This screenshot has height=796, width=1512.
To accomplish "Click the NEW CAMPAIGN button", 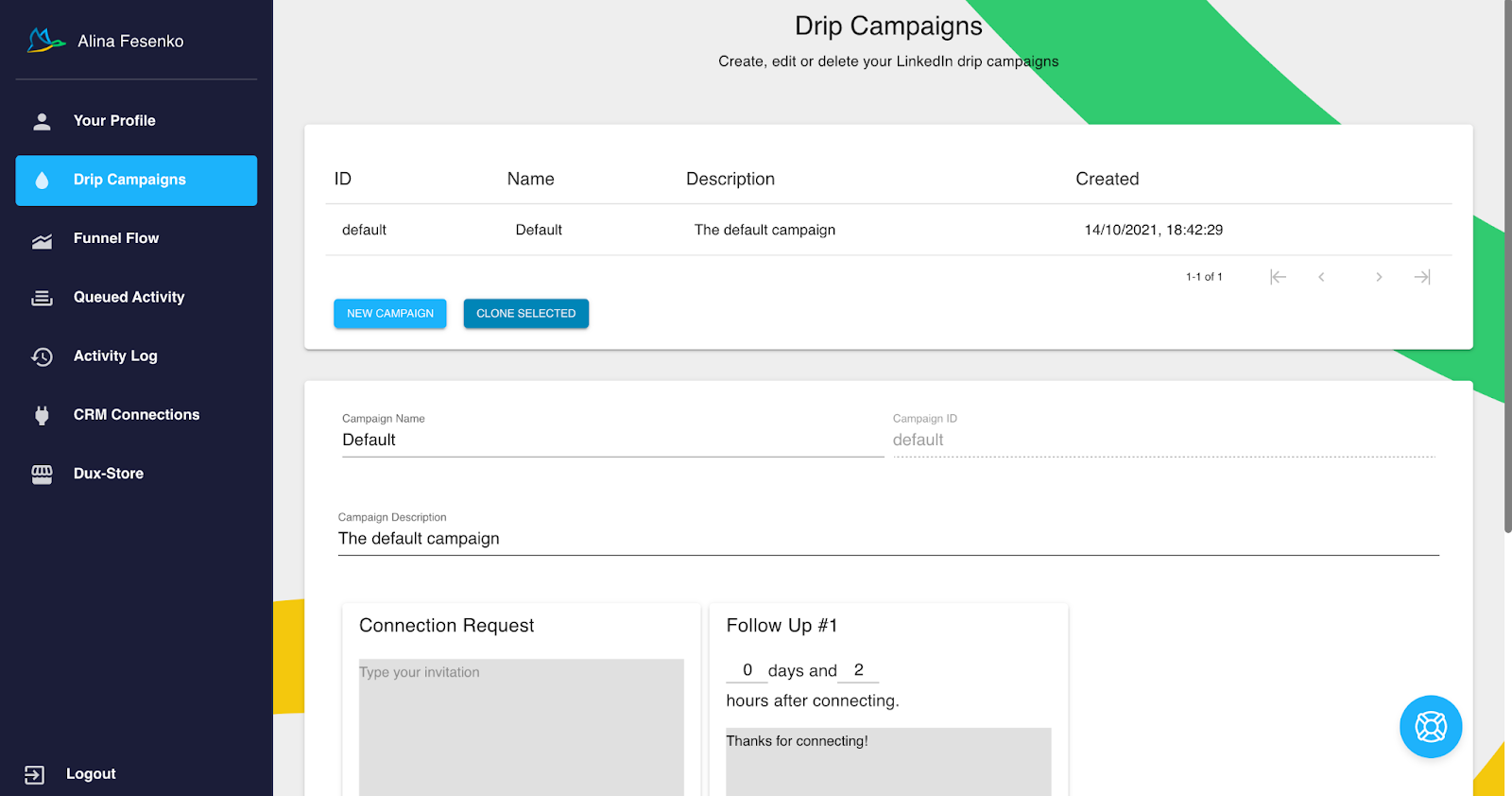I will (389, 314).
